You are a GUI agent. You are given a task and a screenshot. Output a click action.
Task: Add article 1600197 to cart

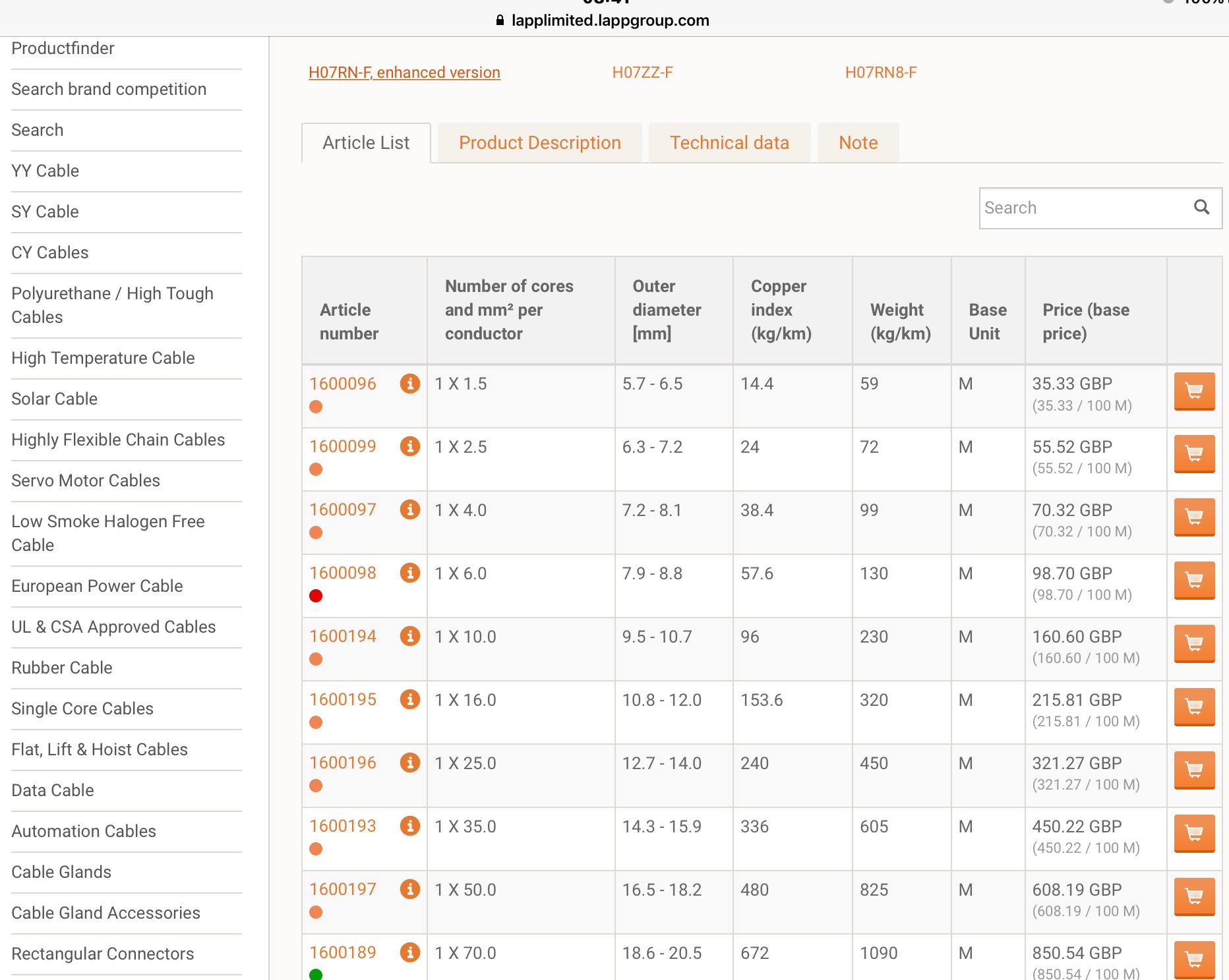[x=1194, y=896]
